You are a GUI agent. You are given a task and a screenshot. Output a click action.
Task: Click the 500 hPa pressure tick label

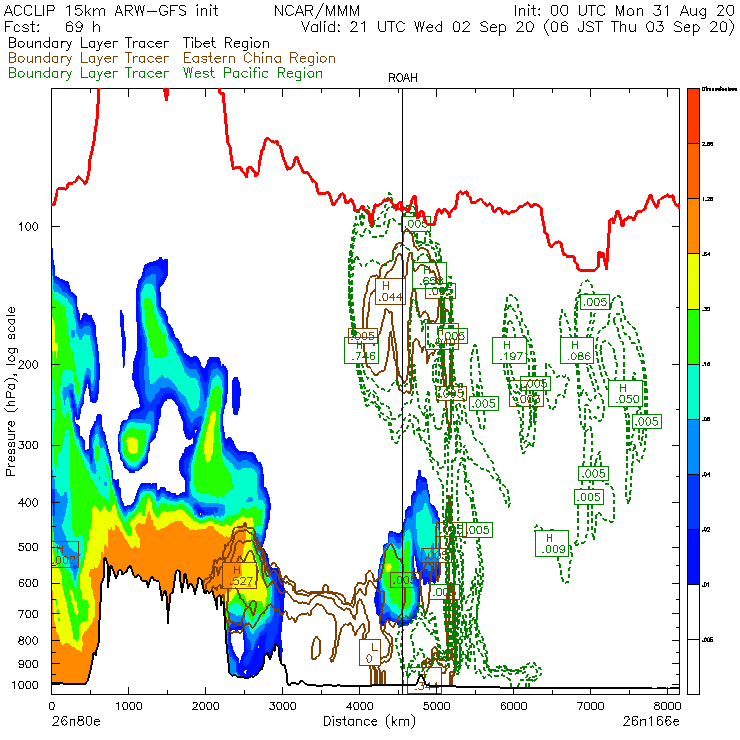[28, 547]
